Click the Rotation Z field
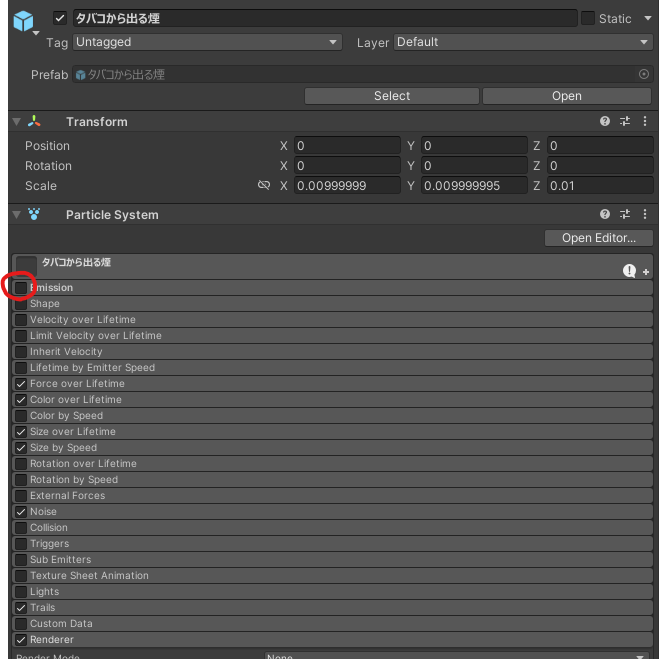 coord(600,166)
